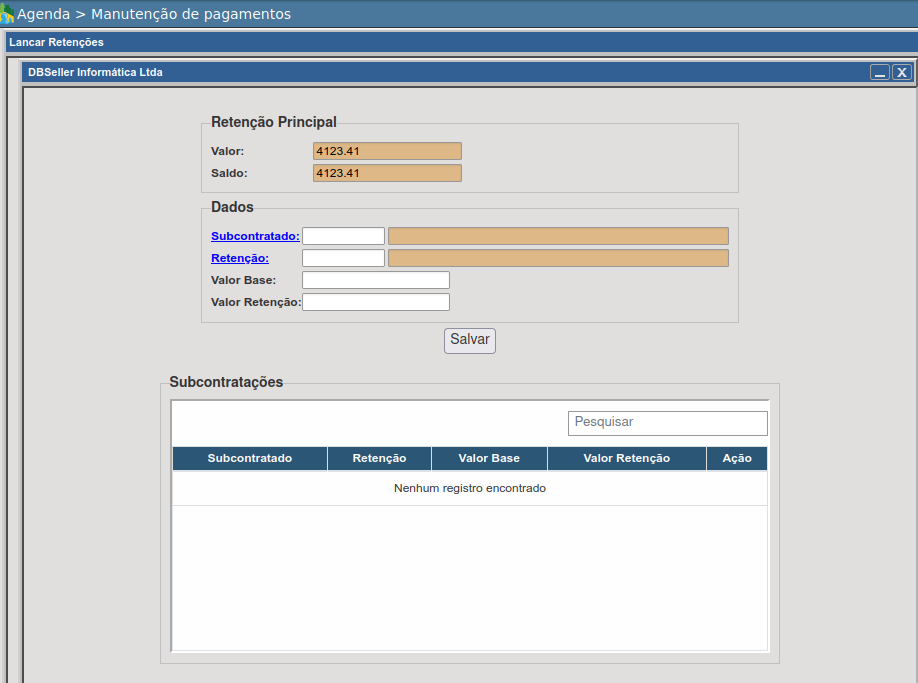Focus the Pesquisar search box
Screen dimensions: 918x683
(667, 423)
